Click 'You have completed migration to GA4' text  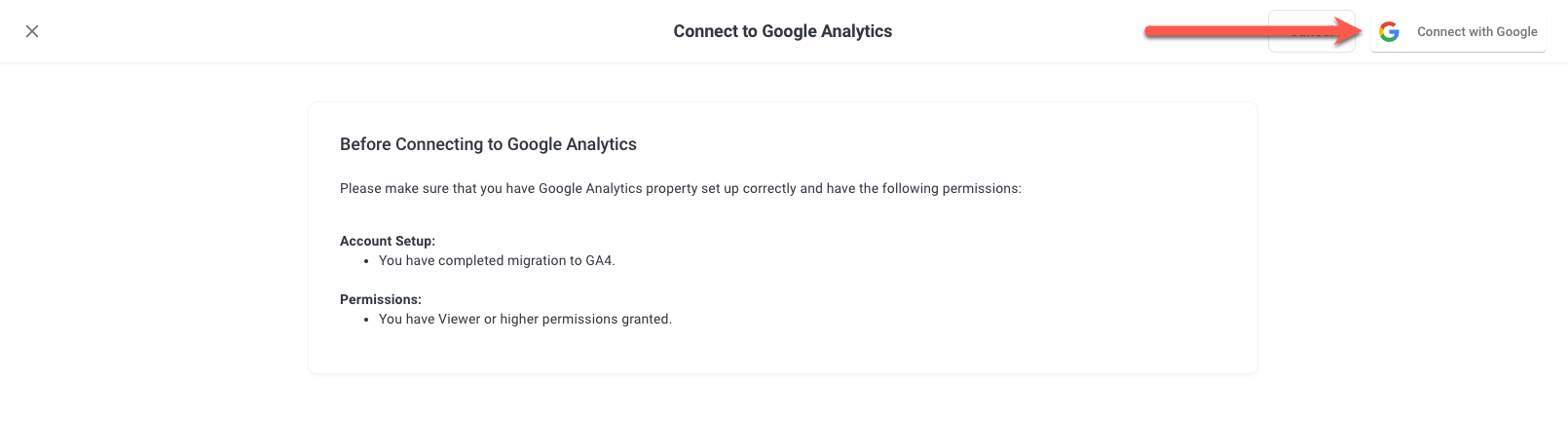coord(497,260)
